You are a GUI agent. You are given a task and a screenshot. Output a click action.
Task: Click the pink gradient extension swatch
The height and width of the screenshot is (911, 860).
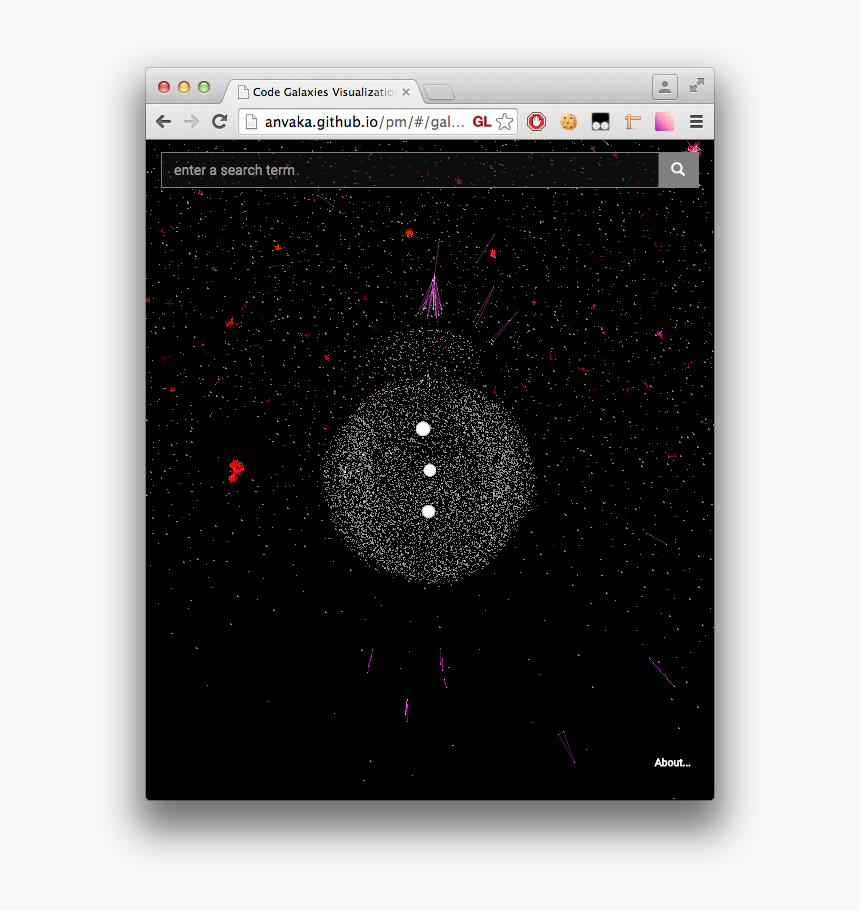(x=664, y=121)
